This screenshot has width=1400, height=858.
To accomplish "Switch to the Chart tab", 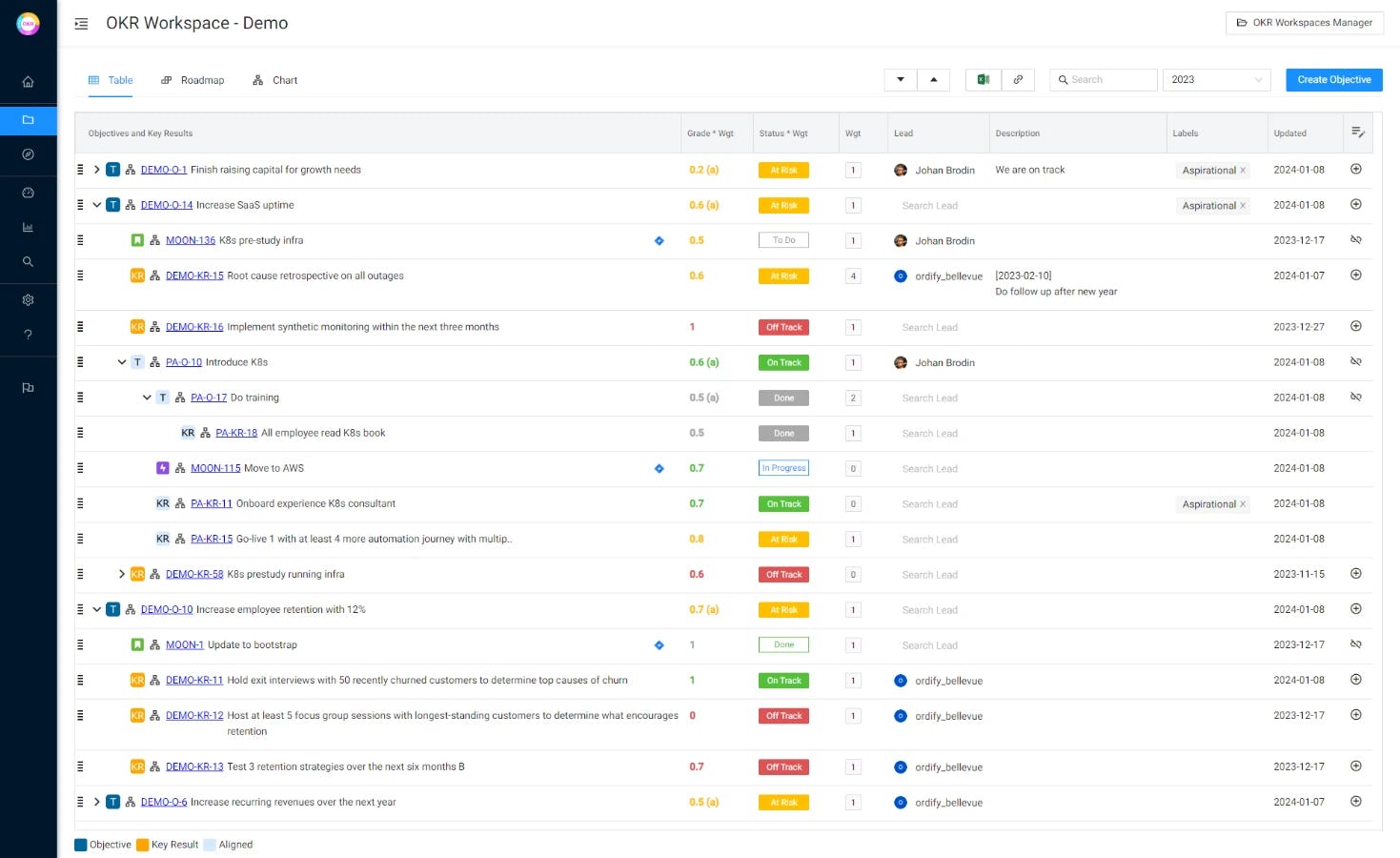I will [274, 80].
